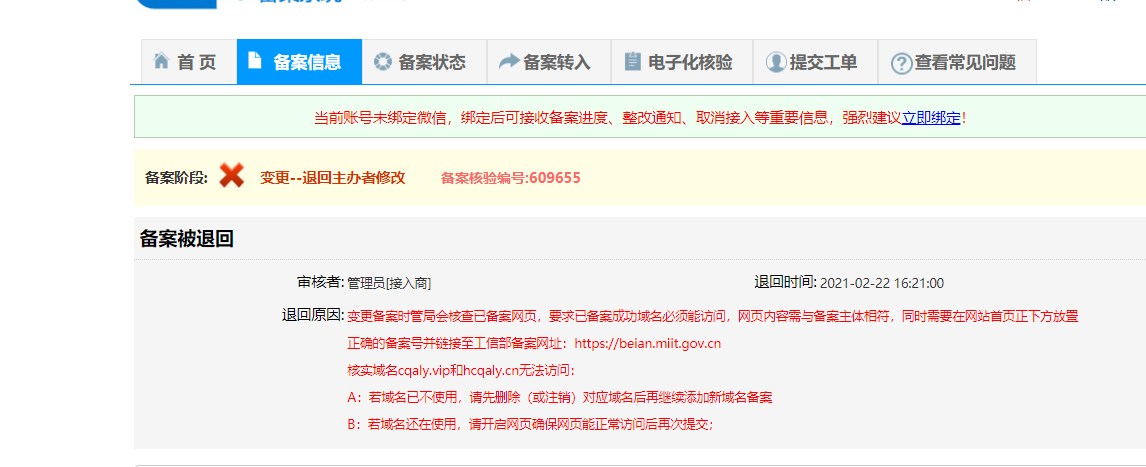This screenshot has width=1146, height=467.
Task: Go to the 备案转入 tab
Action: point(557,62)
